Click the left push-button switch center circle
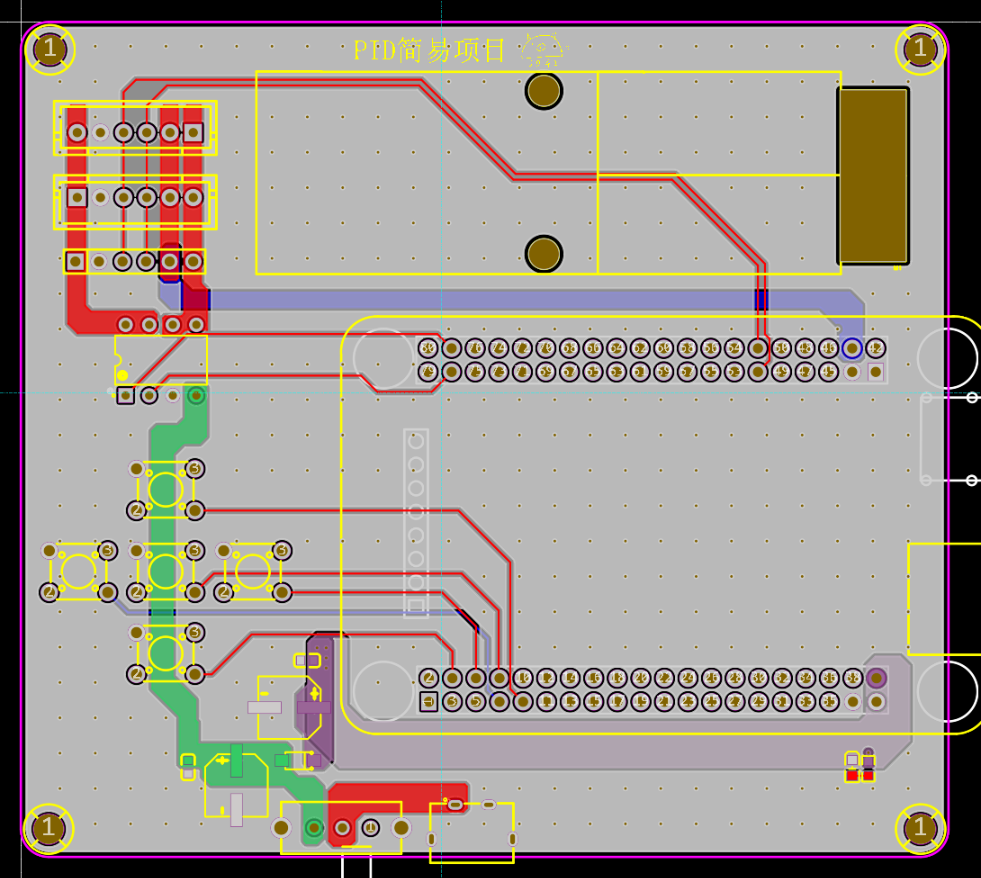 [78, 571]
